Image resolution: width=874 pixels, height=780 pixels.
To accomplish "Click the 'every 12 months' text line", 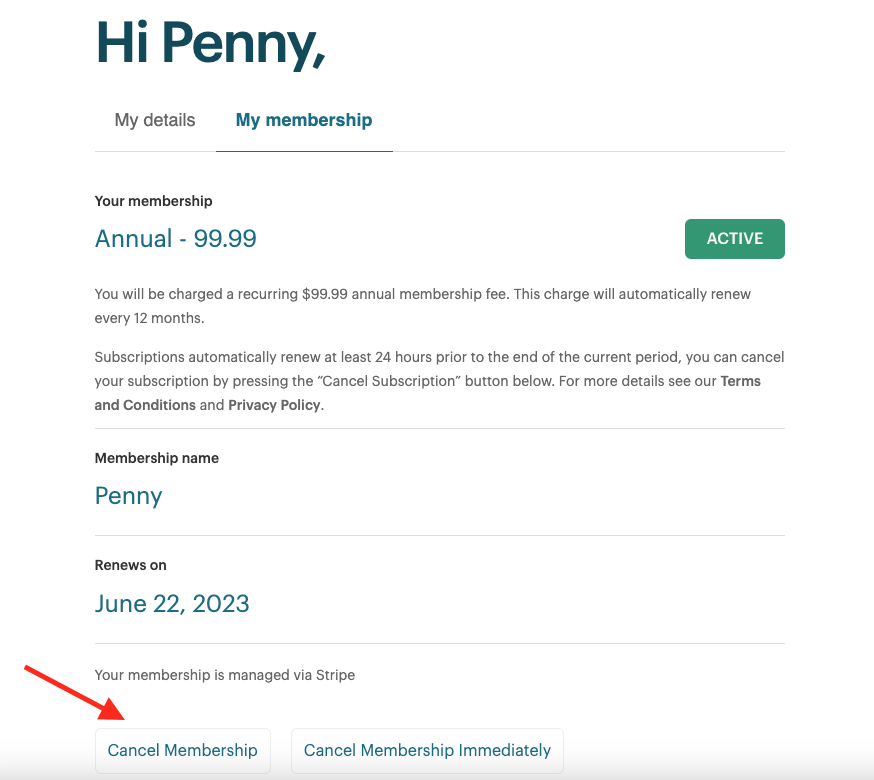I will click(149, 318).
